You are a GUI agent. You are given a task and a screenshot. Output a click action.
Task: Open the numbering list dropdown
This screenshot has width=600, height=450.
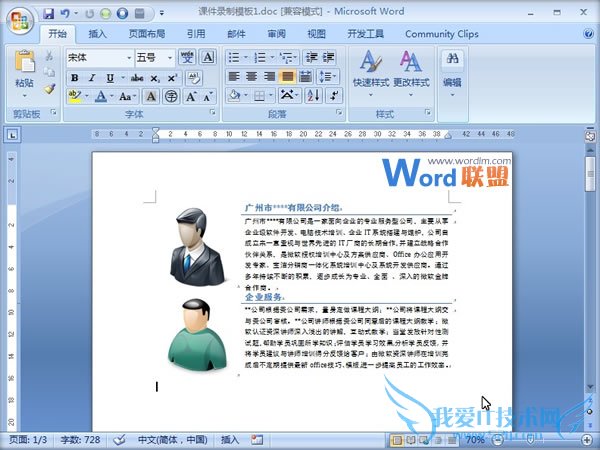(272, 58)
